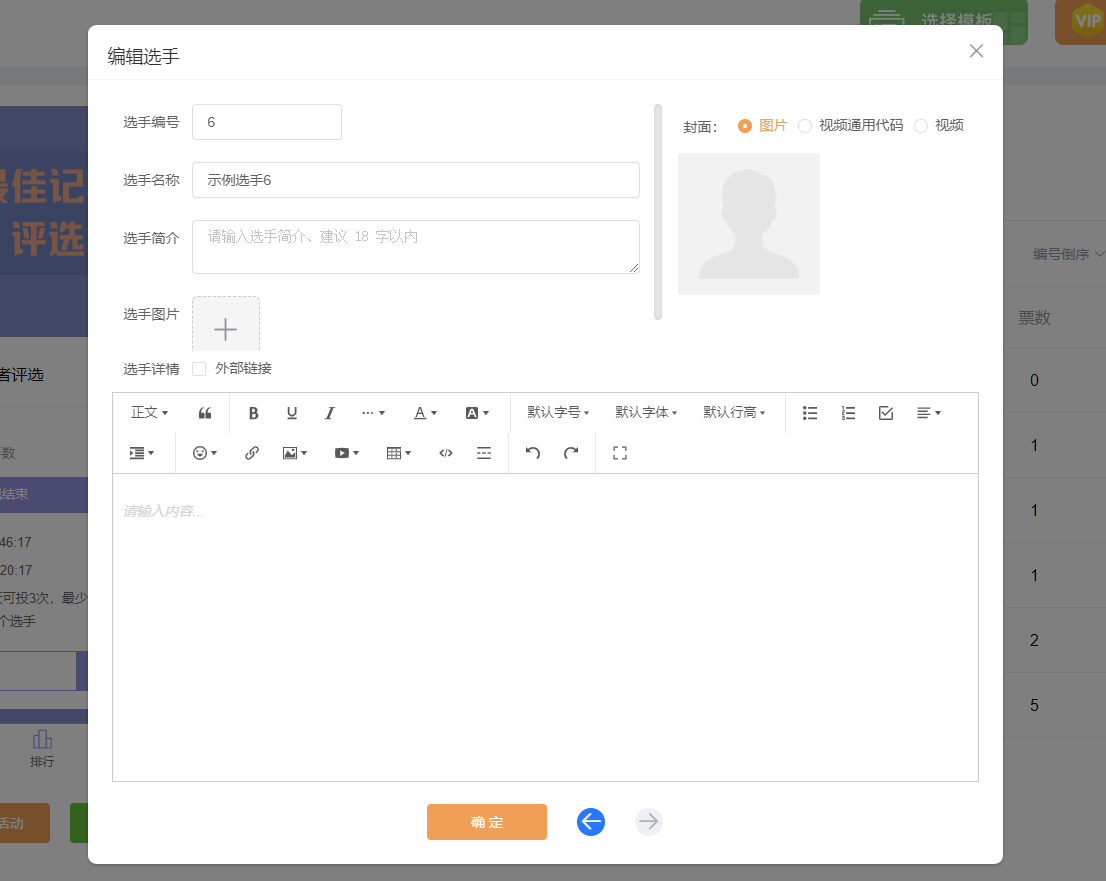Screen dimensions: 1106x881
Task: Expand the 默认字体 font family dropdown
Action: [646, 413]
